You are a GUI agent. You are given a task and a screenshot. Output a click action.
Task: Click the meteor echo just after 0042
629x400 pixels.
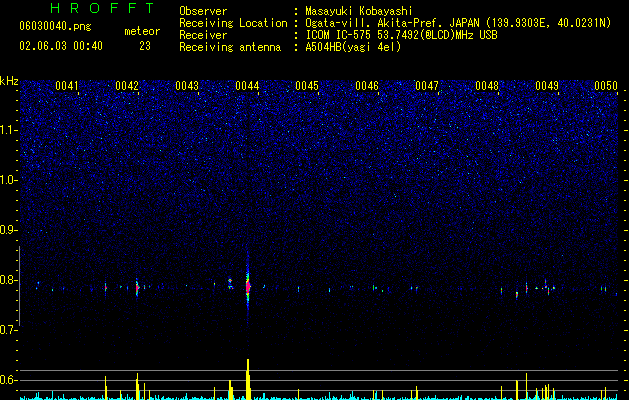coord(137,287)
